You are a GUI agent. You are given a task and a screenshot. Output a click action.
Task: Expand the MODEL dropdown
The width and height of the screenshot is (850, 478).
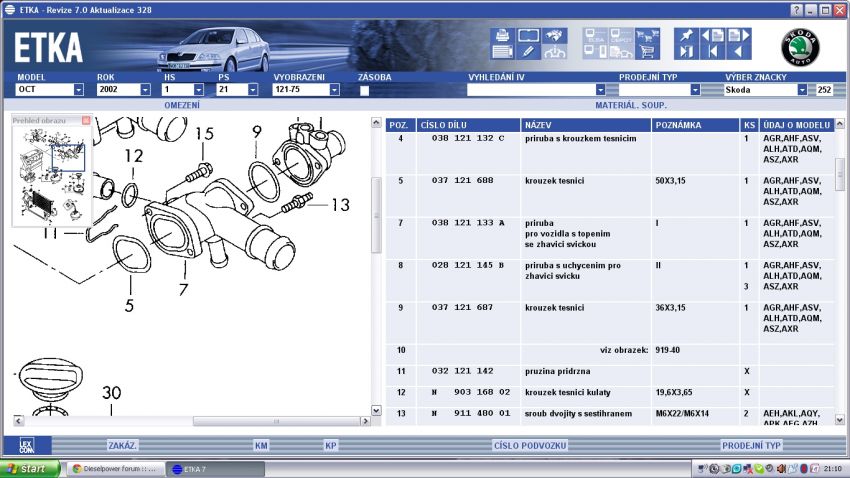pos(78,90)
